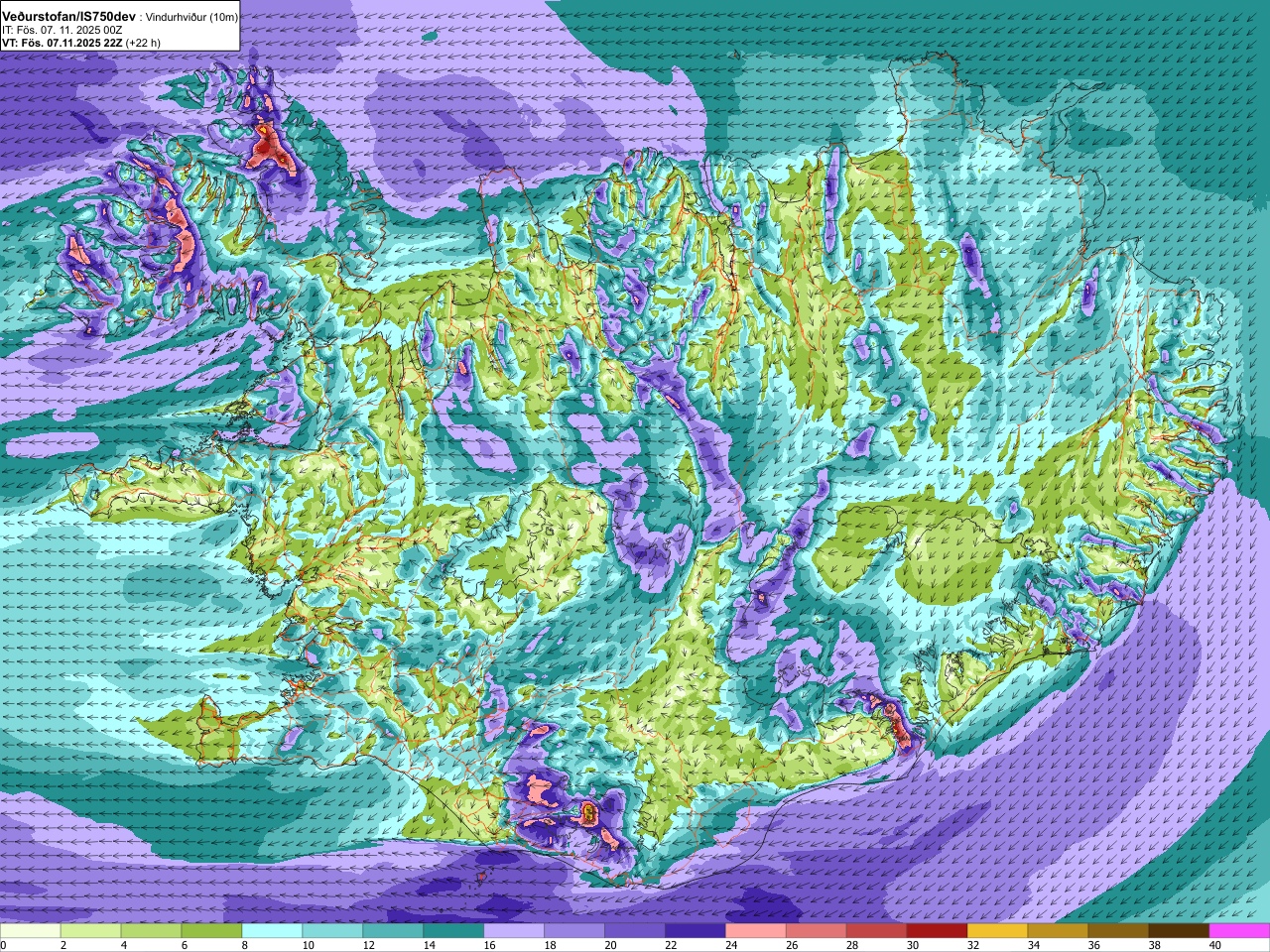
Task: Click the legend scale label "22"
Action: pos(671,945)
